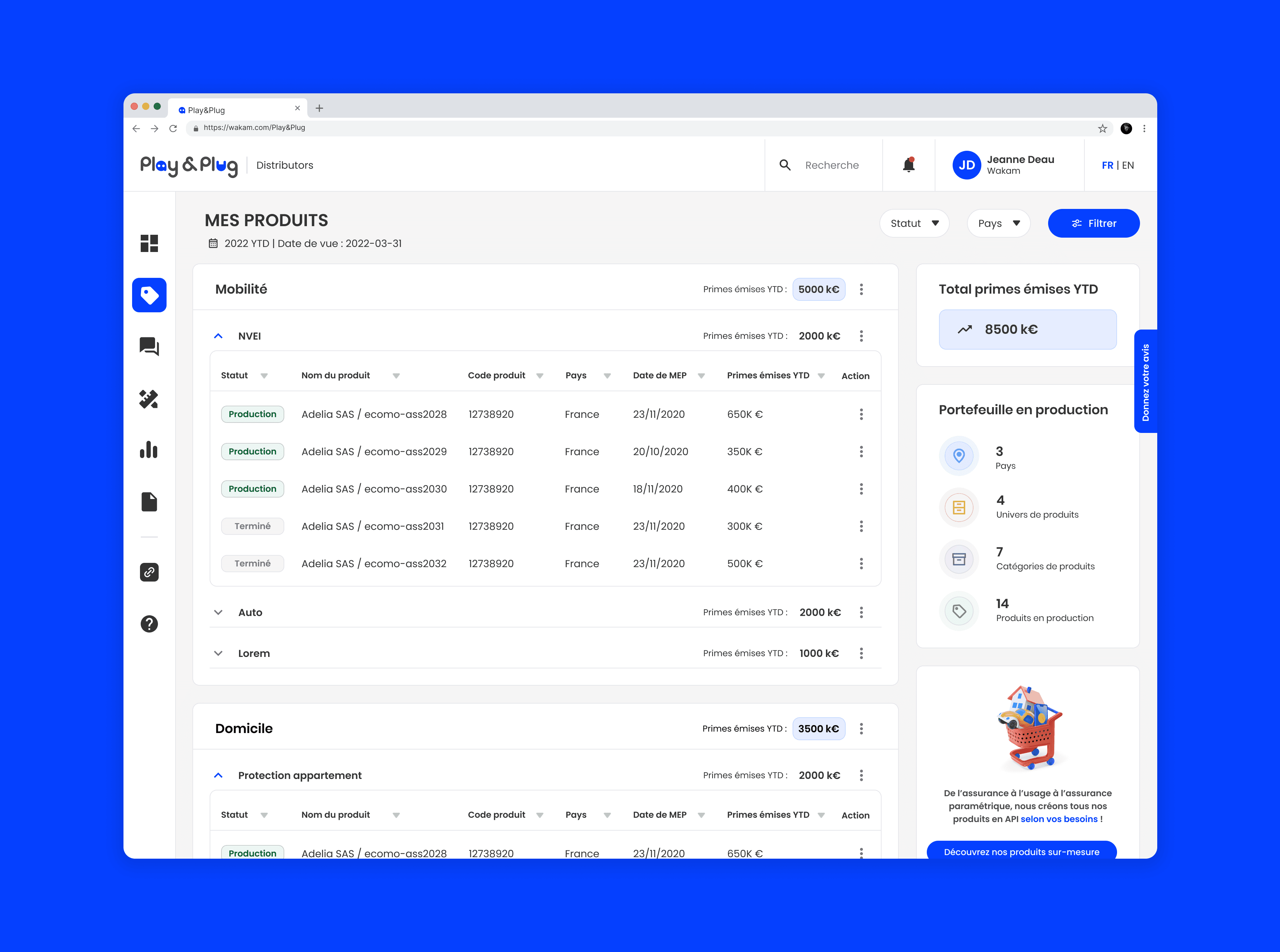This screenshot has width=1280, height=952.
Task: Collapse the NVEI section chevron
Action: point(218,336)
